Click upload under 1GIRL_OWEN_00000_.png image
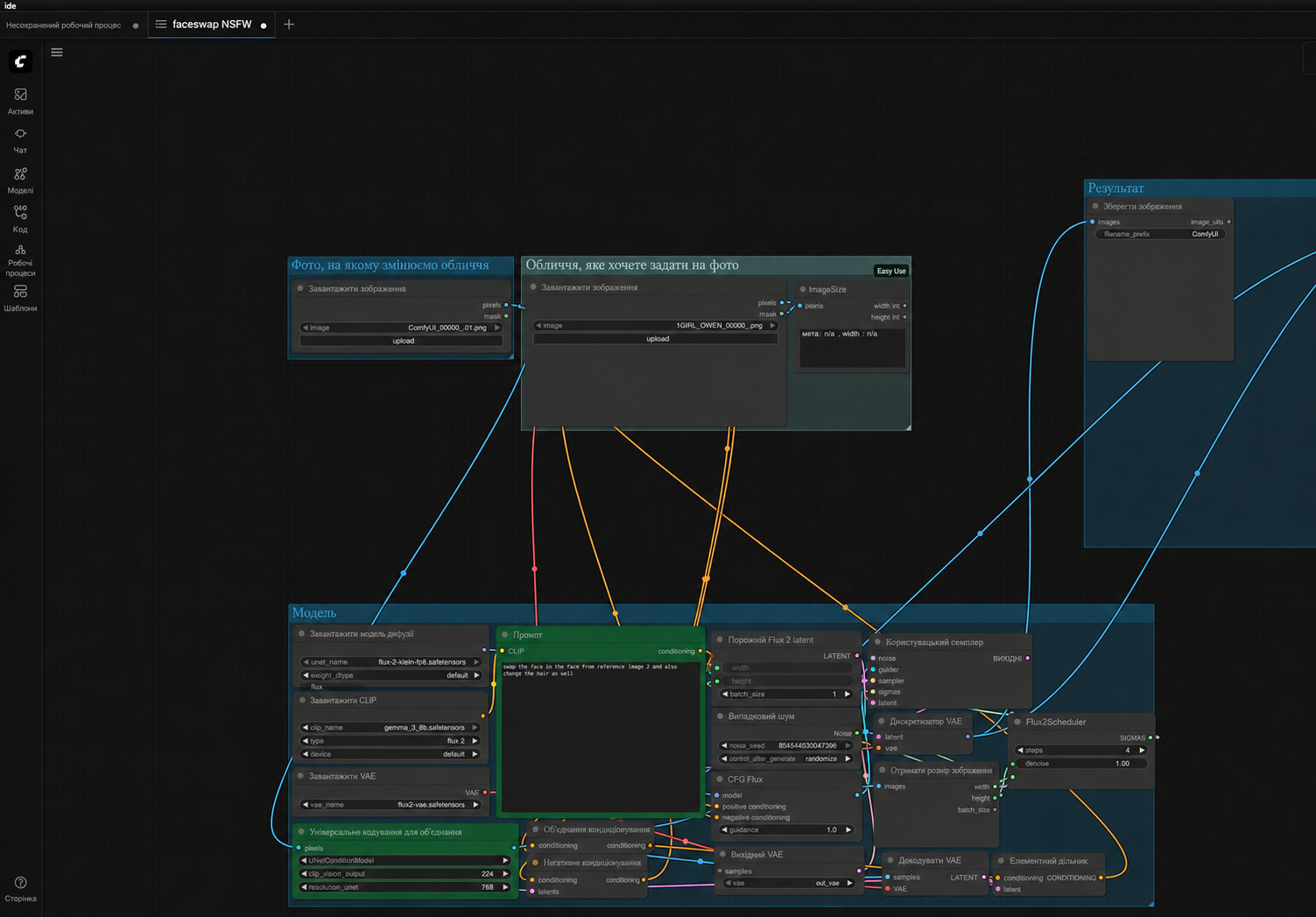Viewport: 1316px width, 917px height. click(x=657, y=339)
